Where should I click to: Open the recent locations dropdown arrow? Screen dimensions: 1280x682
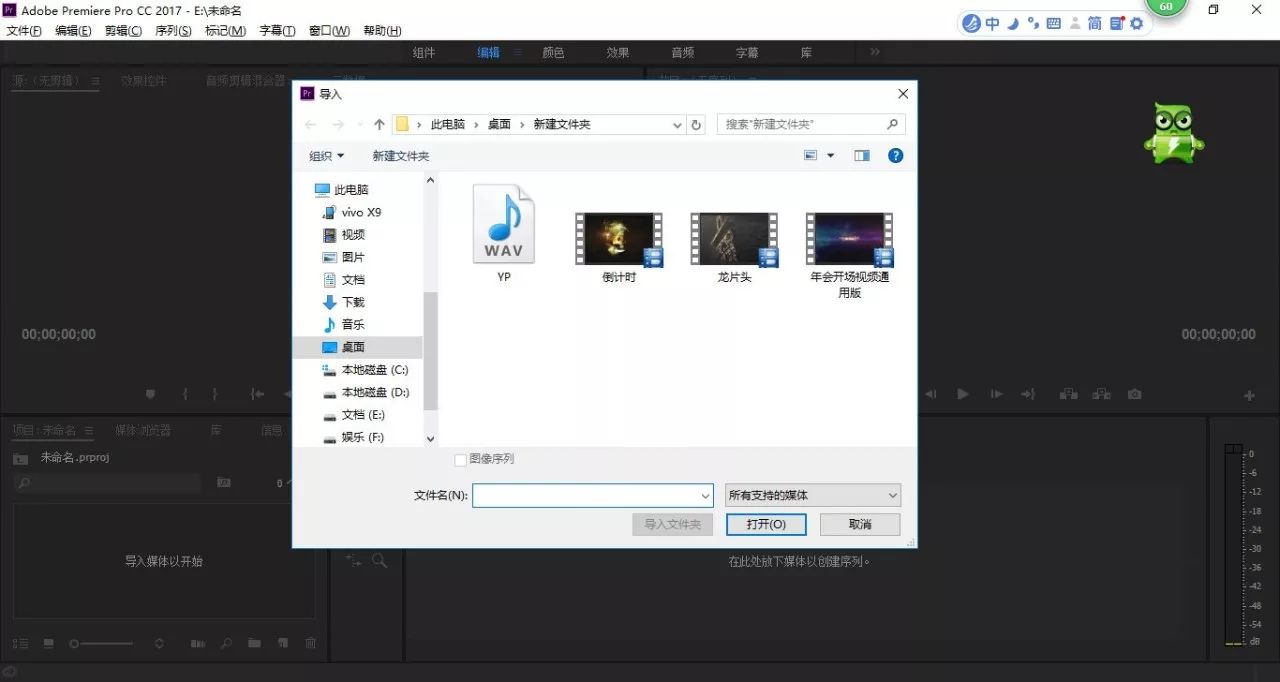pyautogui.click(x=359, y=125)
